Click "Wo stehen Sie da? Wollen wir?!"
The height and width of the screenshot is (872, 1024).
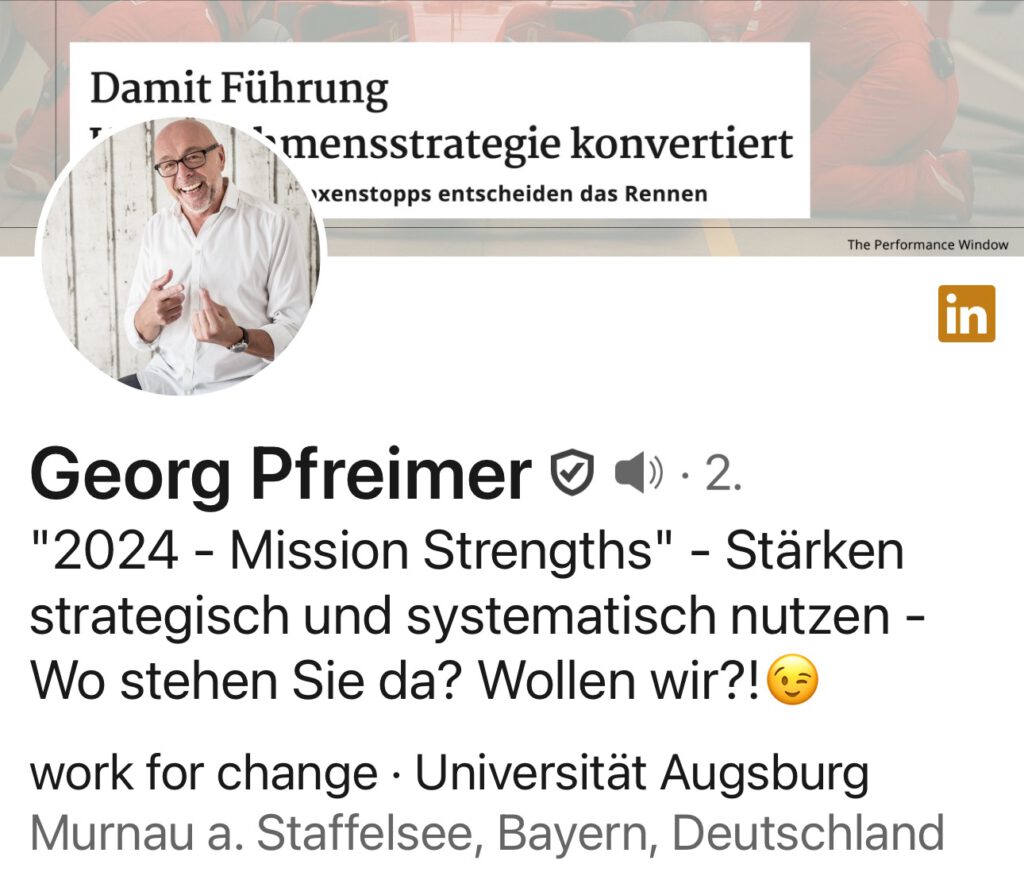coord(395,681)
